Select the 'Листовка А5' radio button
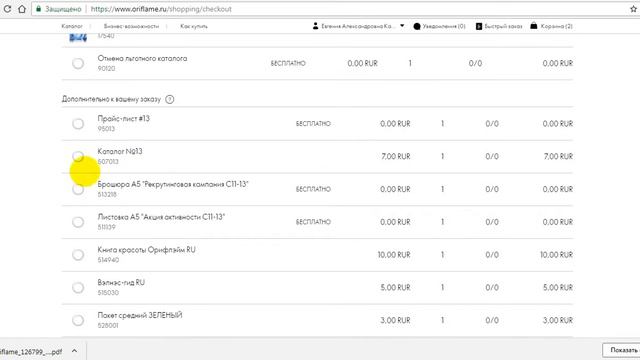 tap(78, 222)
